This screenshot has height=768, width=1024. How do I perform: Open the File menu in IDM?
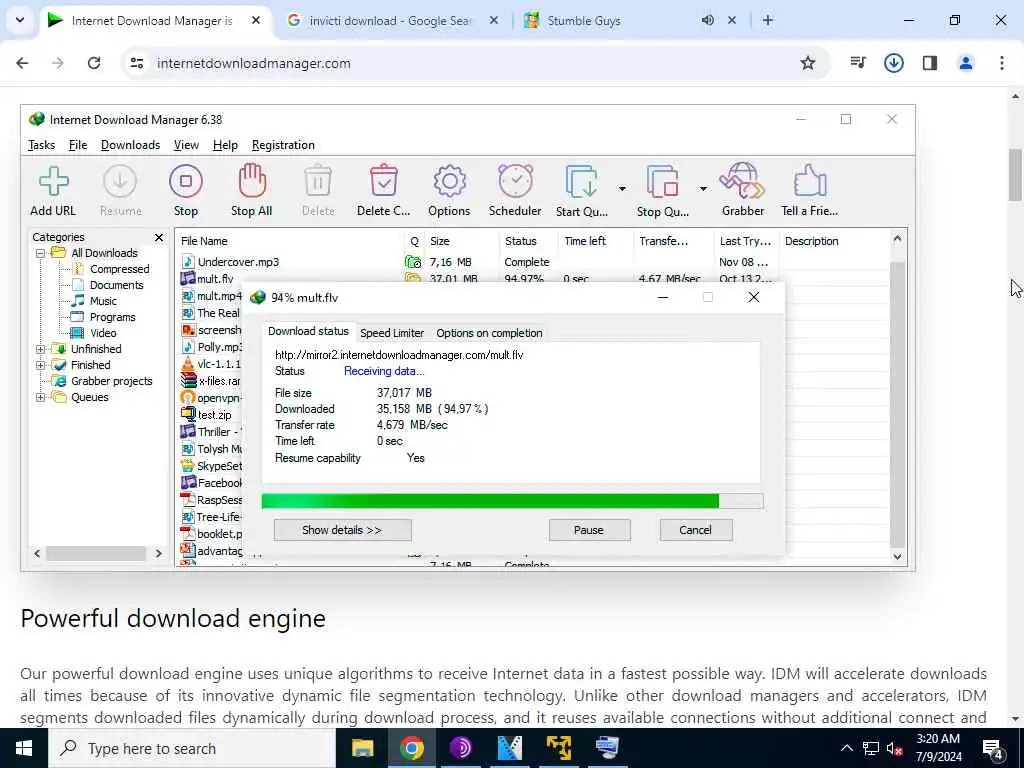(78, 145)
